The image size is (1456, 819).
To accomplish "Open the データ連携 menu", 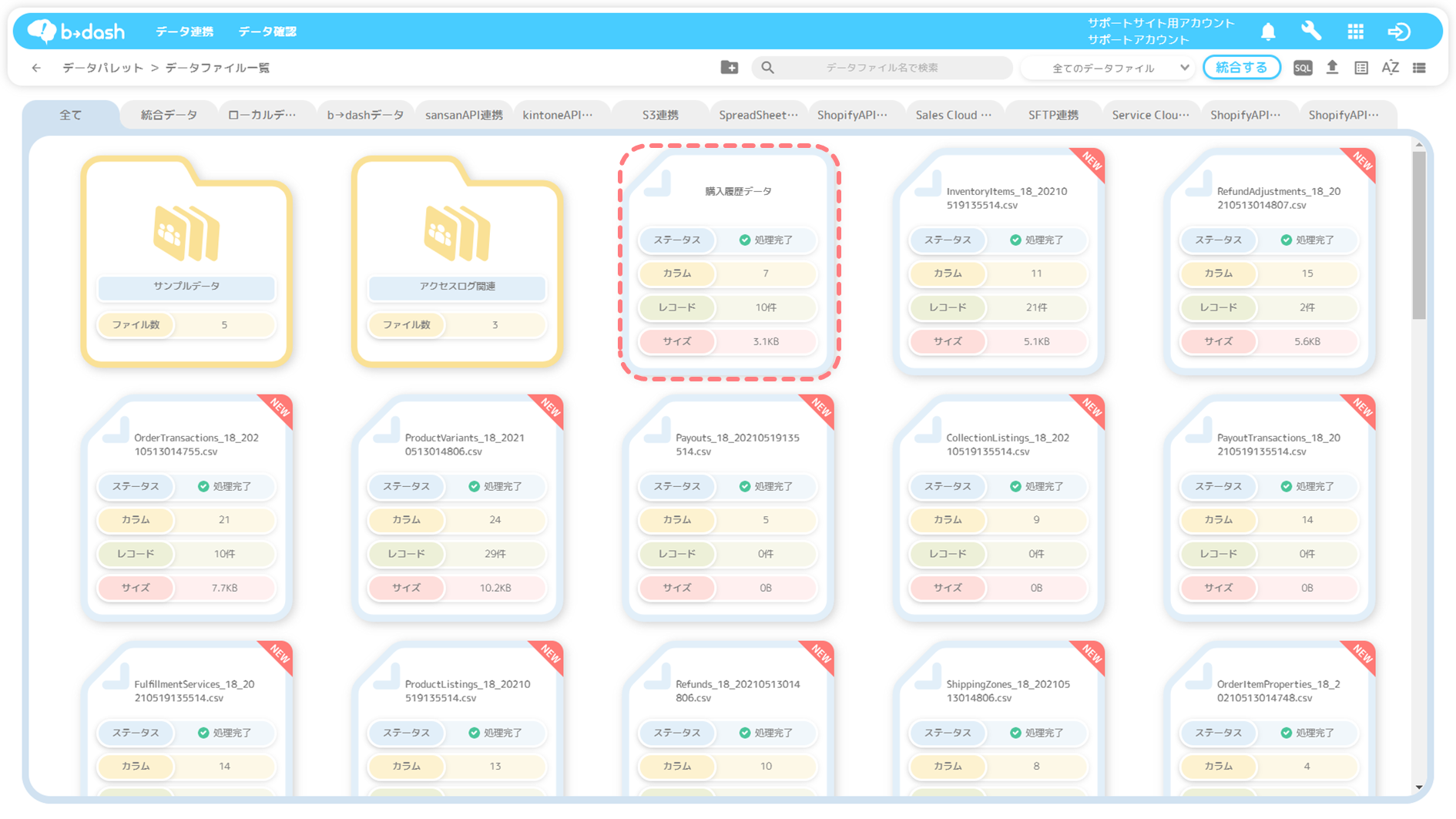I will point(185,32).
